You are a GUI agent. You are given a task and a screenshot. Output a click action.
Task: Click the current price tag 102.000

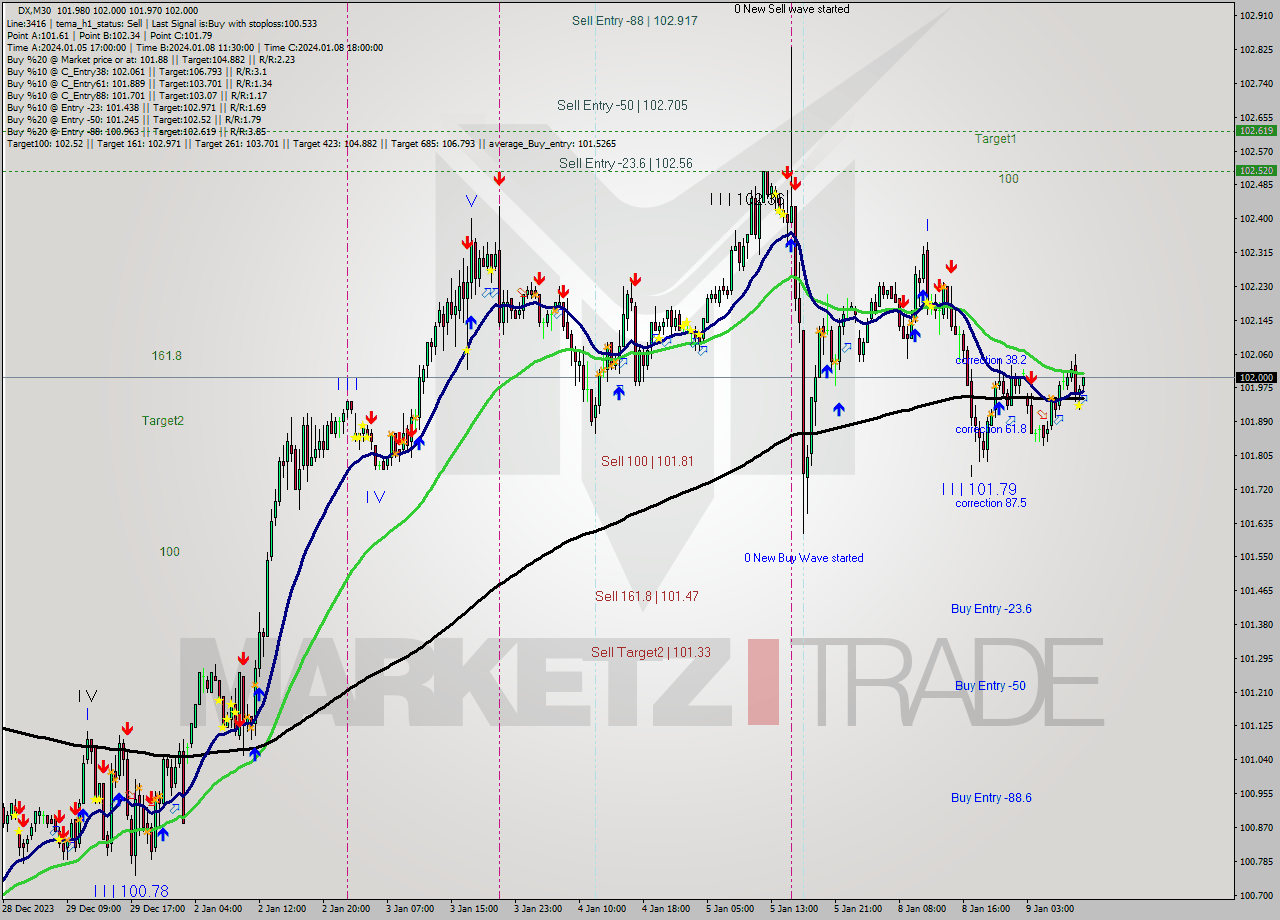(1256, 377)
